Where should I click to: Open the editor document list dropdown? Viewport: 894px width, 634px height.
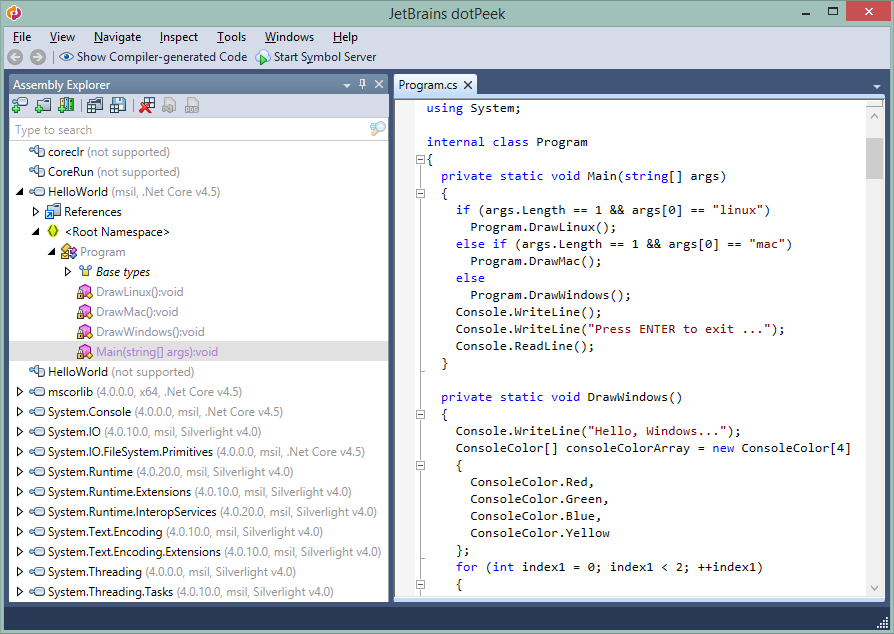(877, 86)
